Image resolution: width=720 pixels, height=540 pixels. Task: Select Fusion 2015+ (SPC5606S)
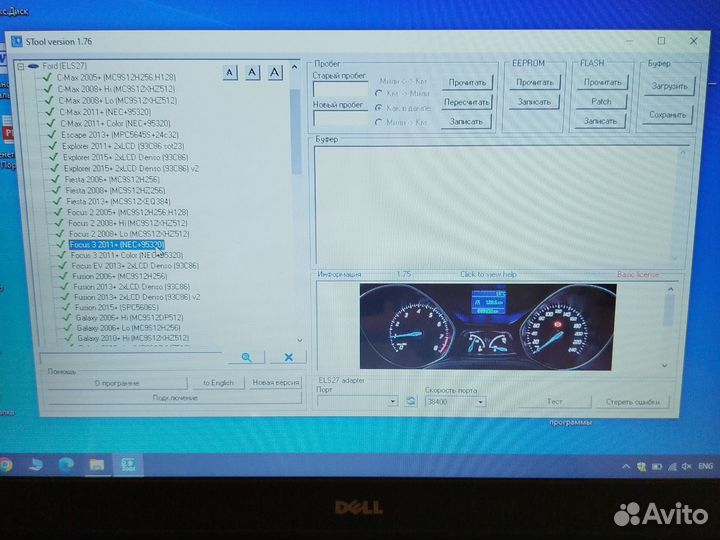tap(117, 307)
